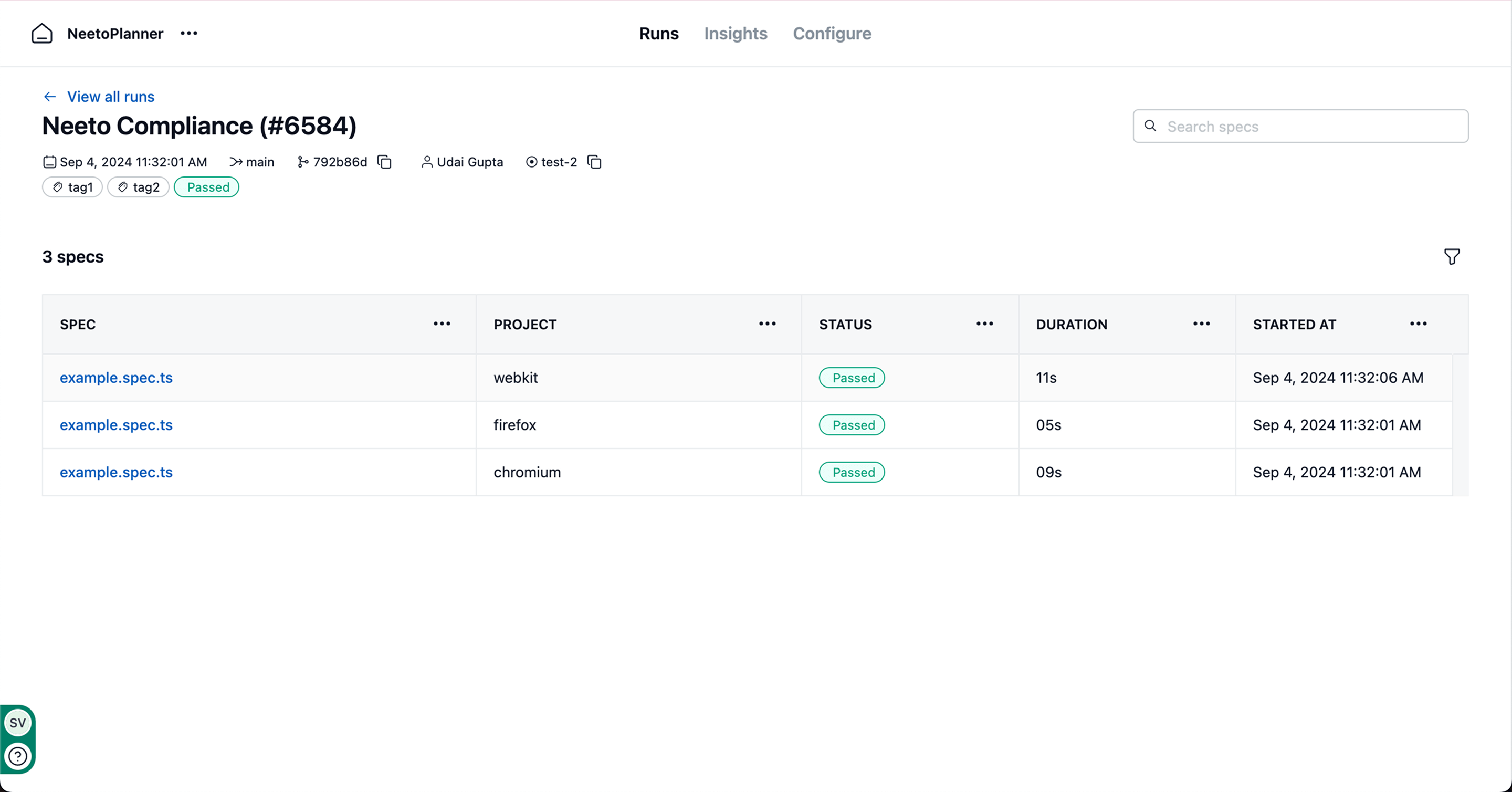Click the search magnifier icon
The width and height of the screenshot is (1512, 792).
pos(1150,126)
